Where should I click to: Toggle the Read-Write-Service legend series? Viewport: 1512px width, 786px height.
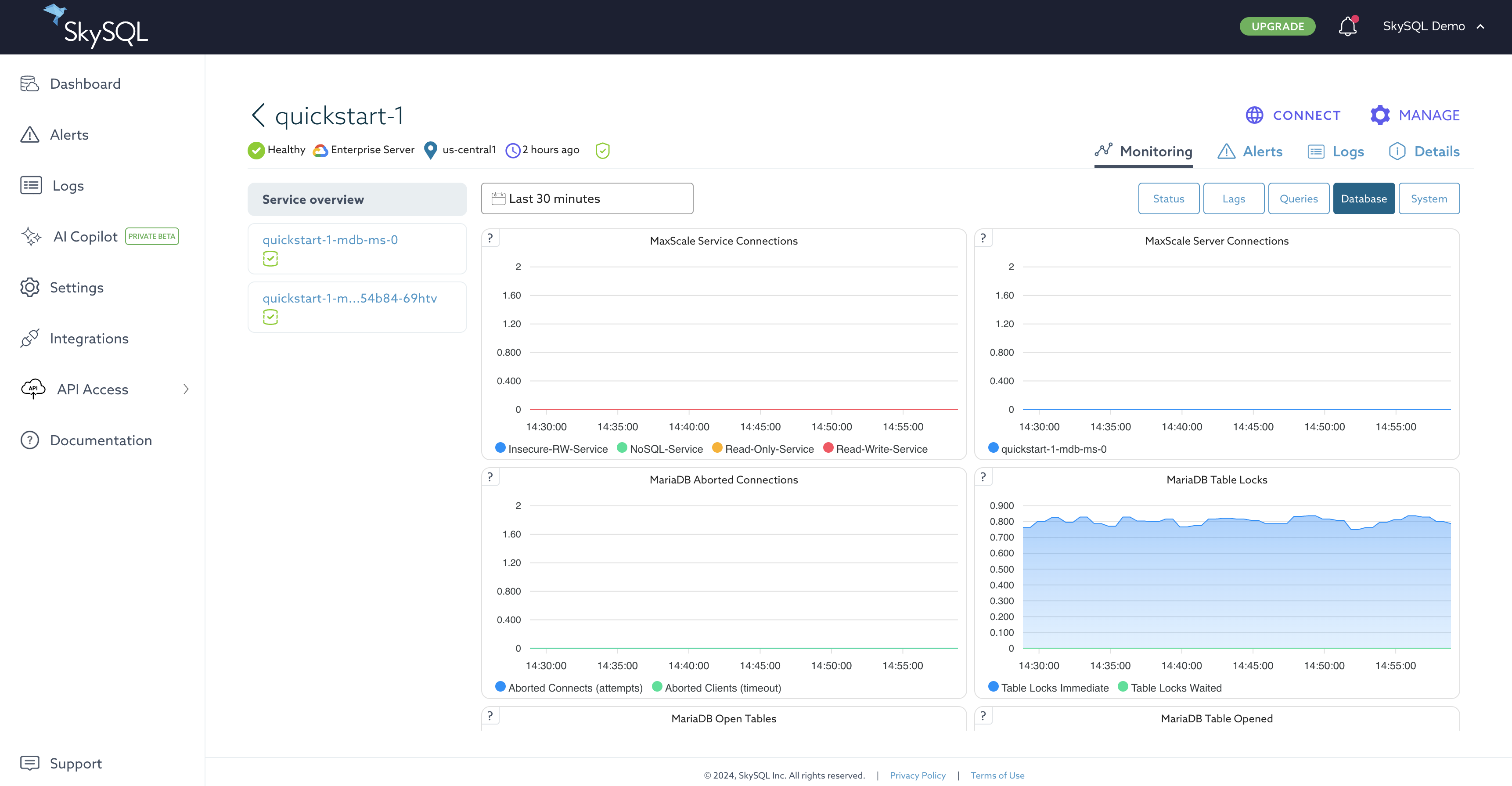pyautogui.click(x=876, y=448)
